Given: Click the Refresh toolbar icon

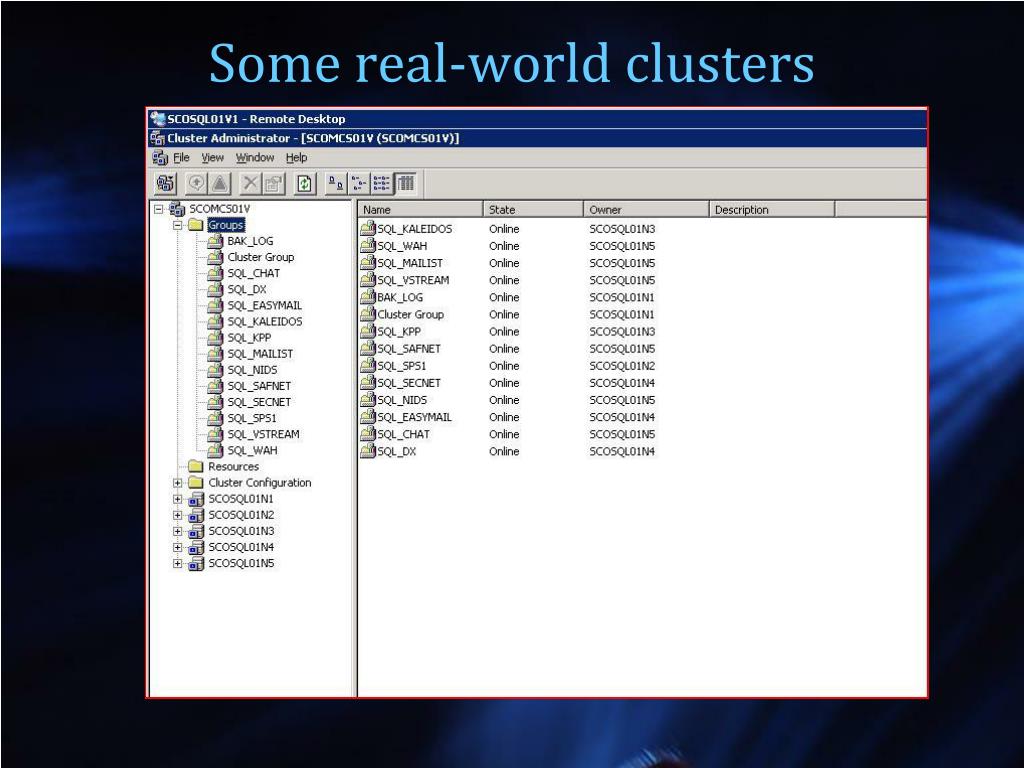Looking at the screenshot, I should (304, 184).
